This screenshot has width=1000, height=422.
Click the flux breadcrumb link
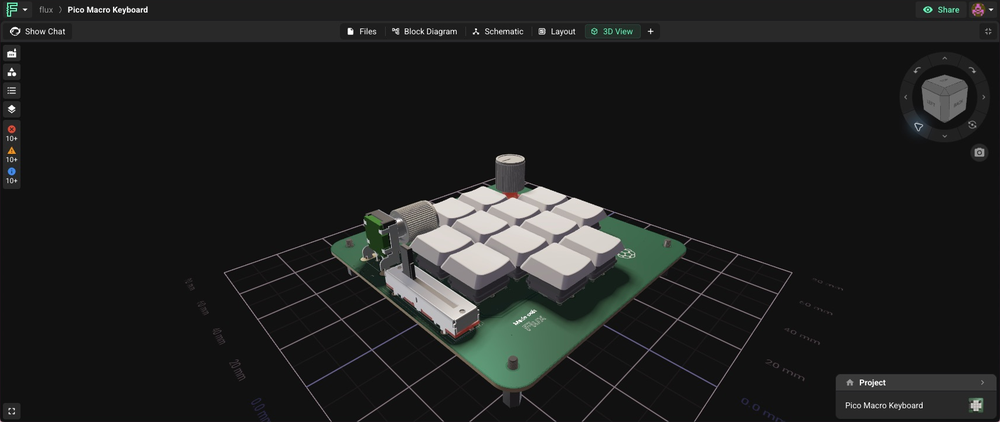click(x=46, y=10)
